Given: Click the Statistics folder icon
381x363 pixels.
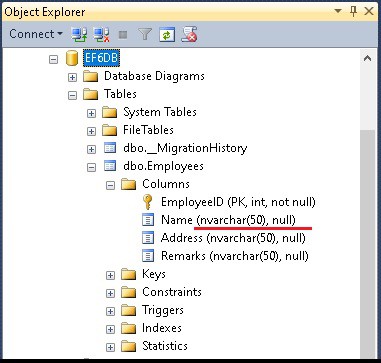Looking at the screenshot, I should click(x=128, y=346).
